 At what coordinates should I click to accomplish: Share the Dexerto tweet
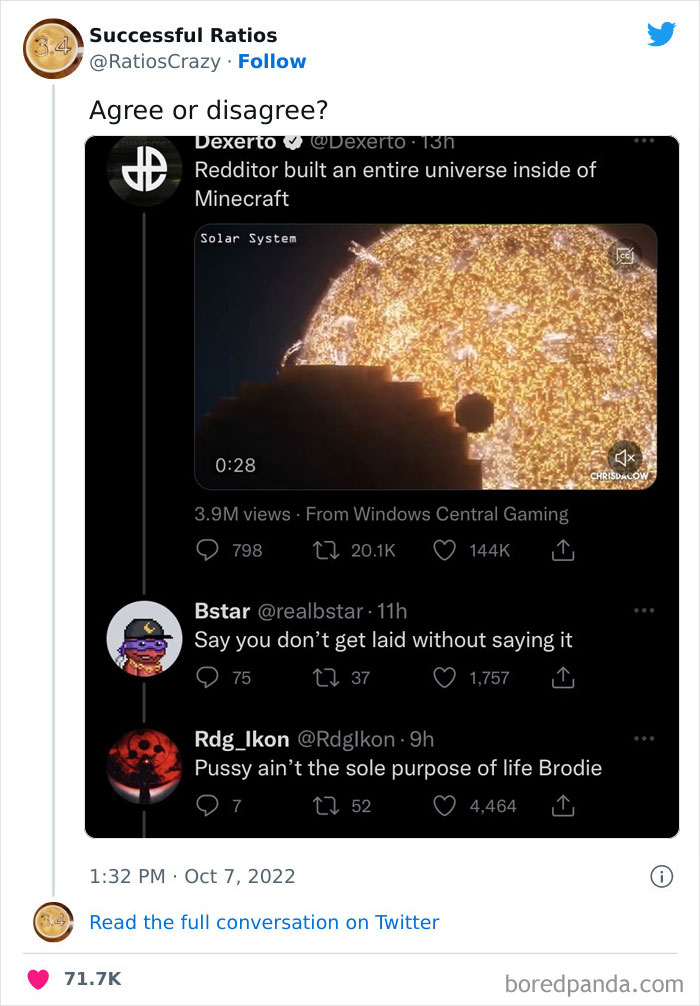click(x=562, y=550)
